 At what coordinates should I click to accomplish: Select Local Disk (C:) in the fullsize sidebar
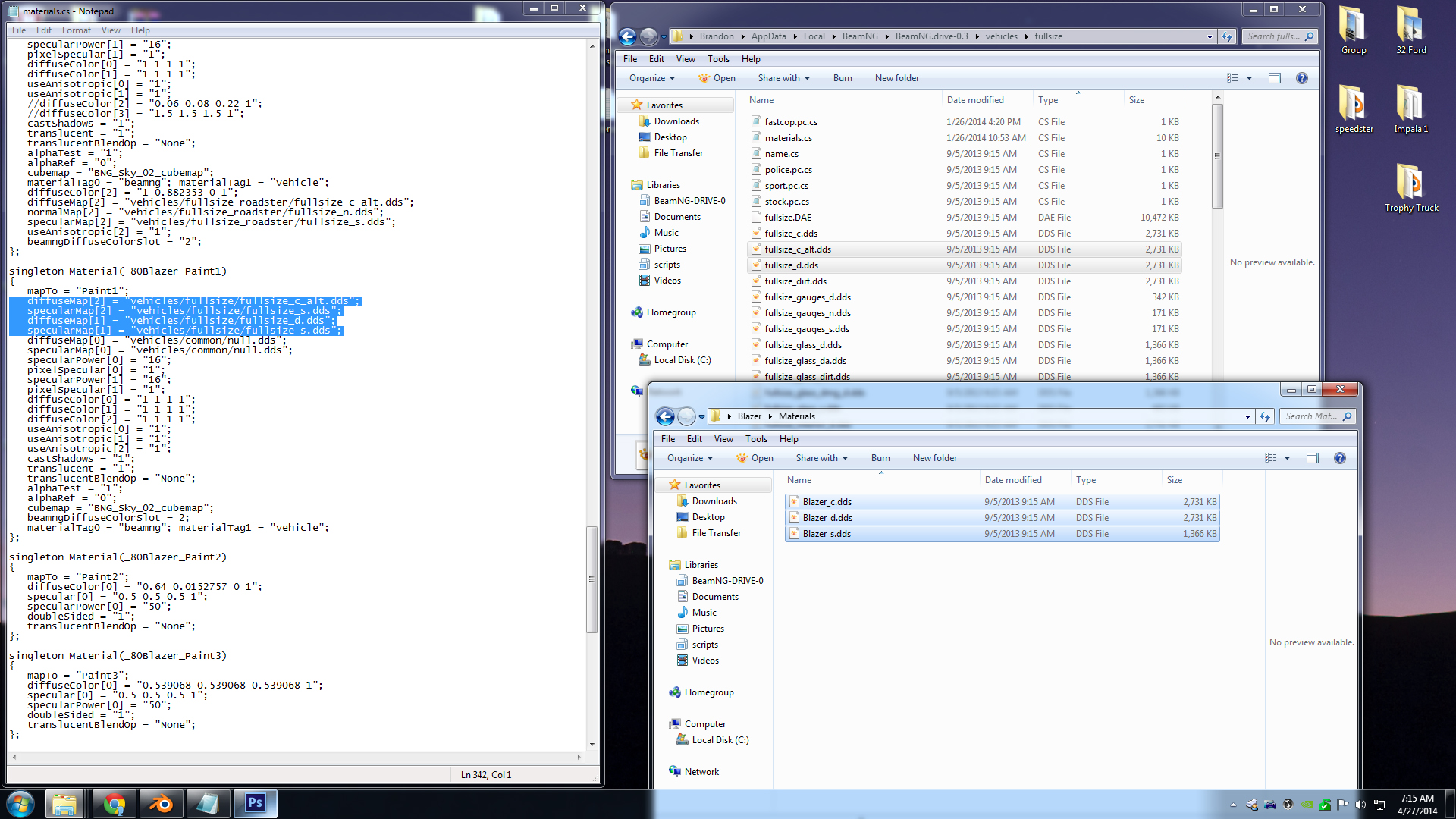682,360
